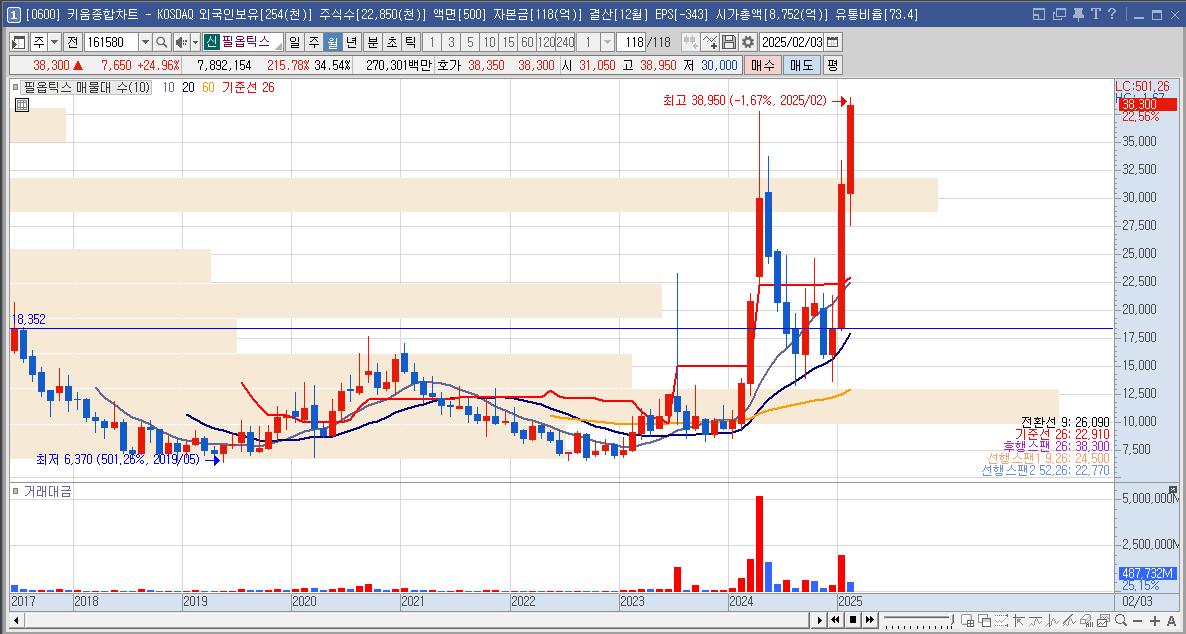Click the data table grid icon on chart
This screenshot has width=1186, height=634.
click(x=21, y=105)
